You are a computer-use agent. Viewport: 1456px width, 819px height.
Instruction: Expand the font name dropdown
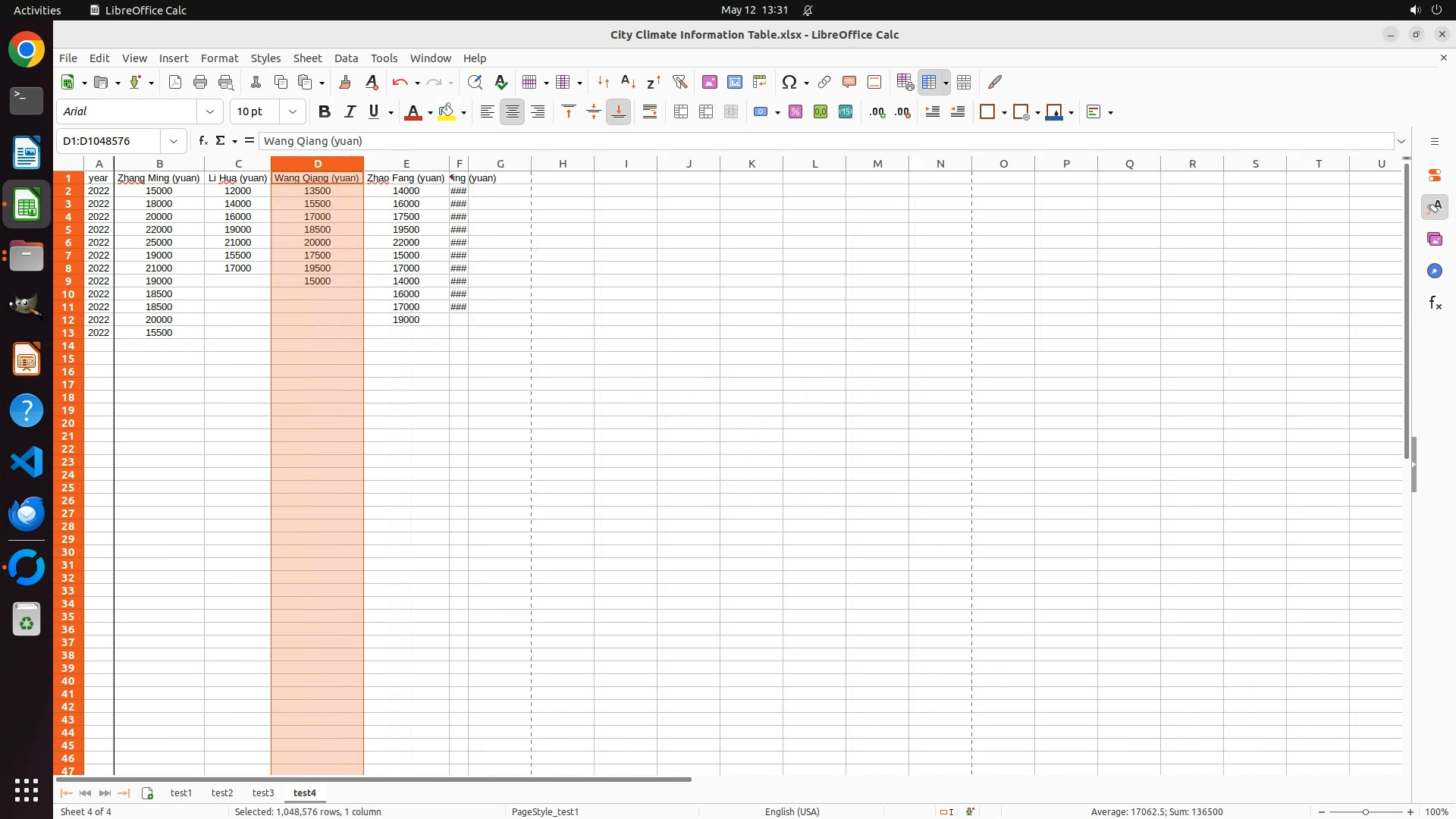(210, 112)
